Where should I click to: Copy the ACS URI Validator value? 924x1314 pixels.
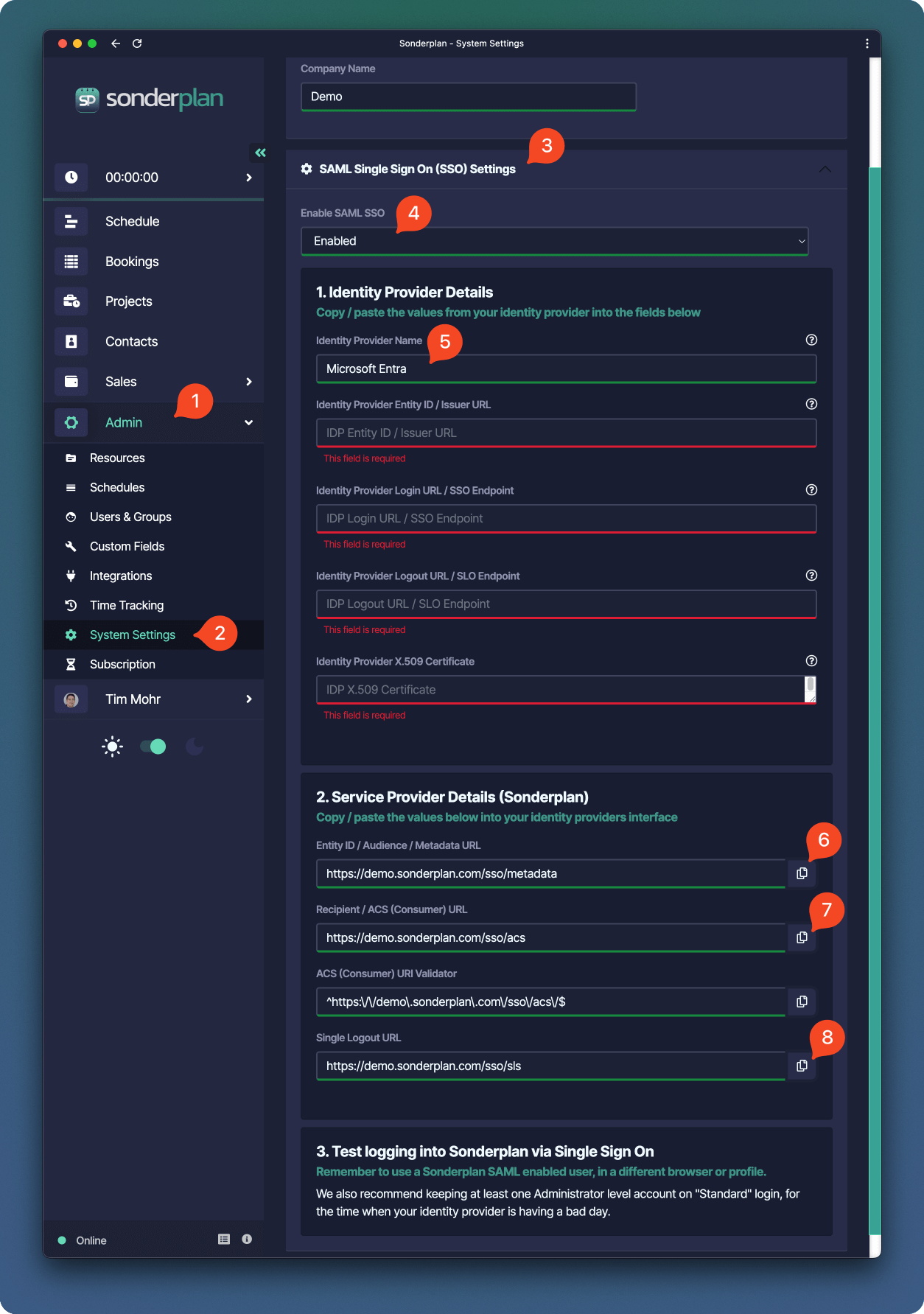click(802, 1002)
